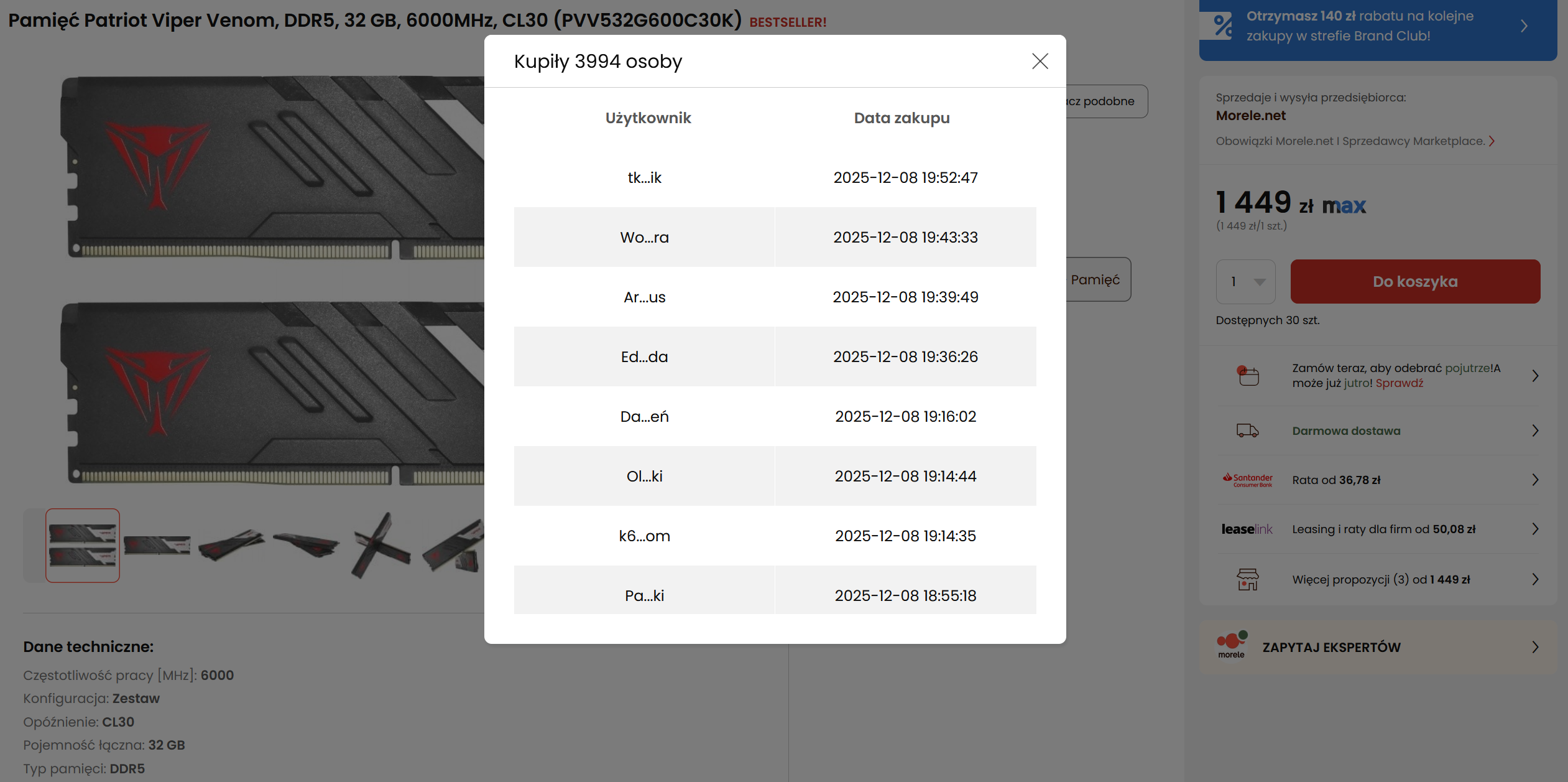
Task: Select the crossed RAM sticks thumbnail
Action: click(380, 546)
